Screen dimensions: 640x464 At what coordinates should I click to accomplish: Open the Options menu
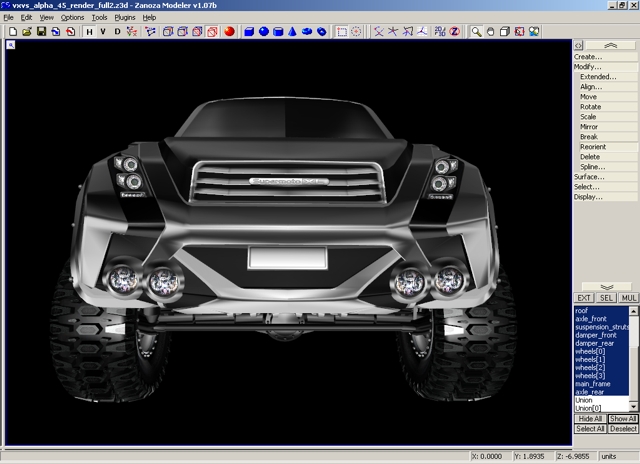click(x=72, y=18)
